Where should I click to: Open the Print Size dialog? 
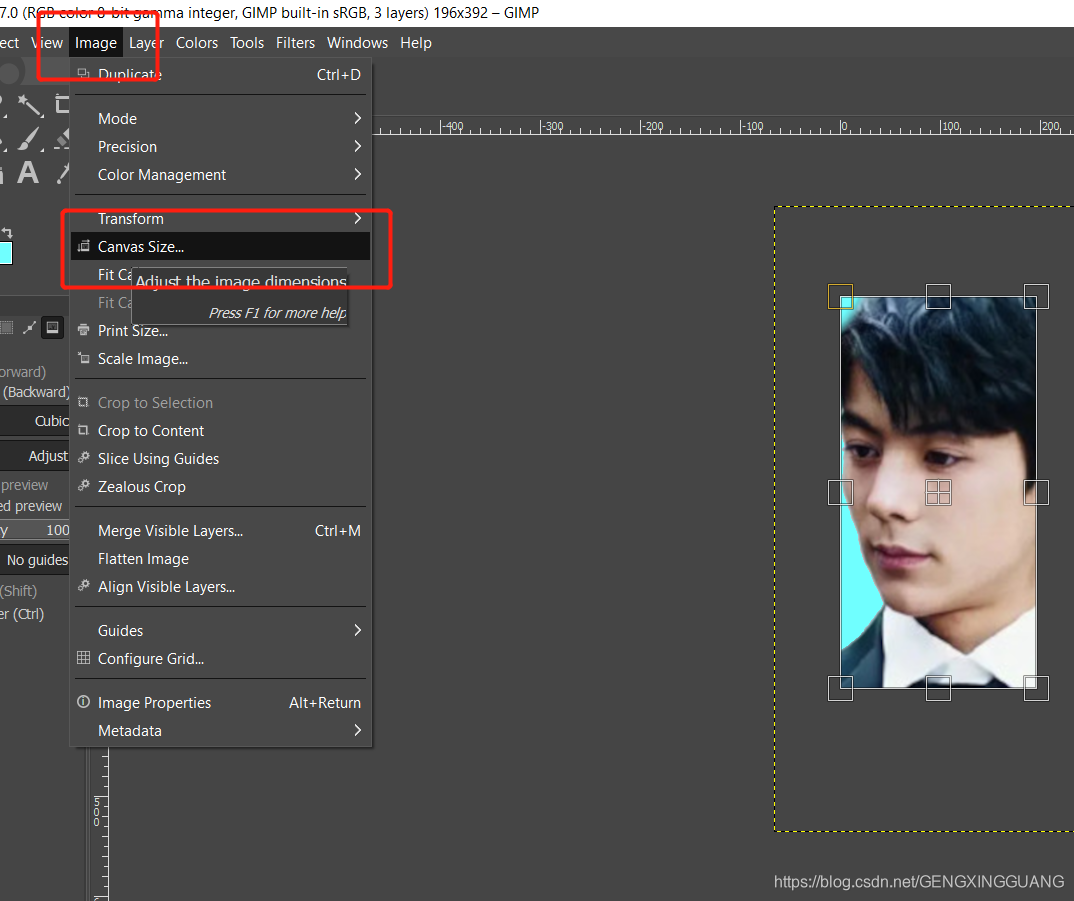point(221,331)
